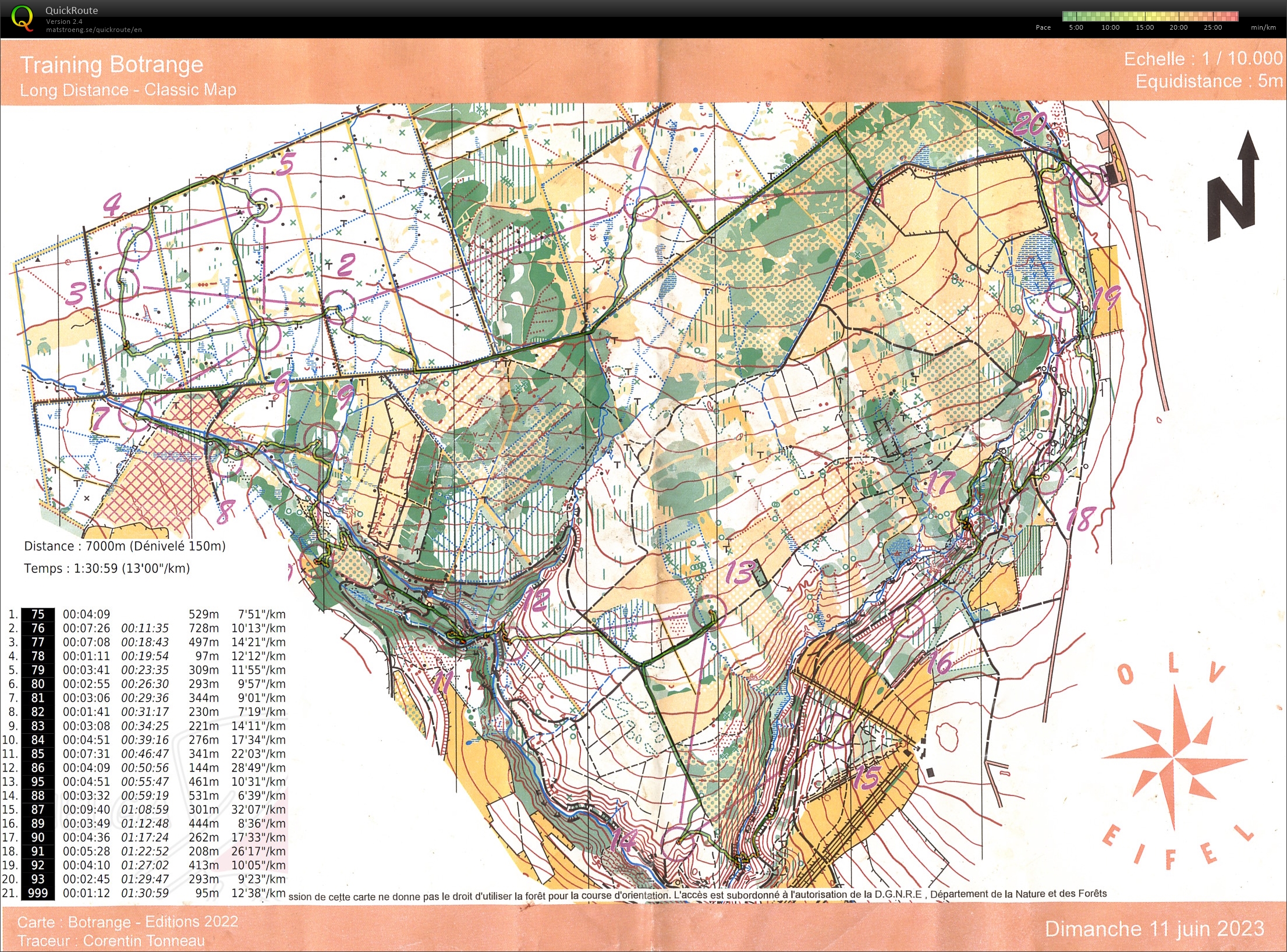This screenshot has width=1287, height=952.
Task: Click the "Equidistance : 5m" text
Action: pos(1209,81)
